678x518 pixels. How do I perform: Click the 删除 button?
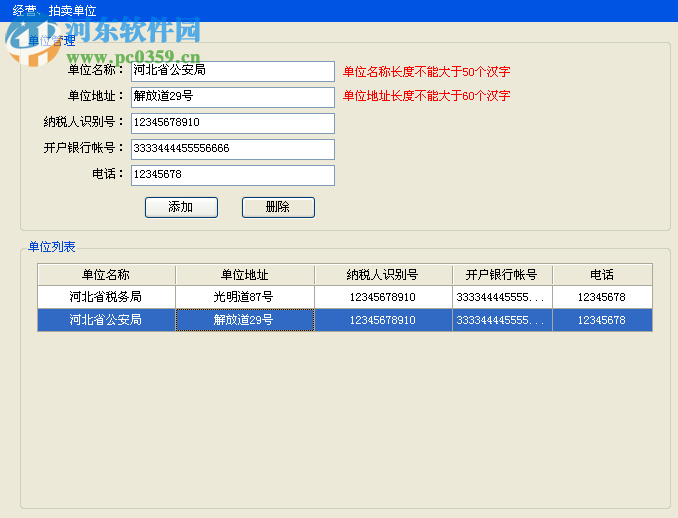[x=278, y=208]
